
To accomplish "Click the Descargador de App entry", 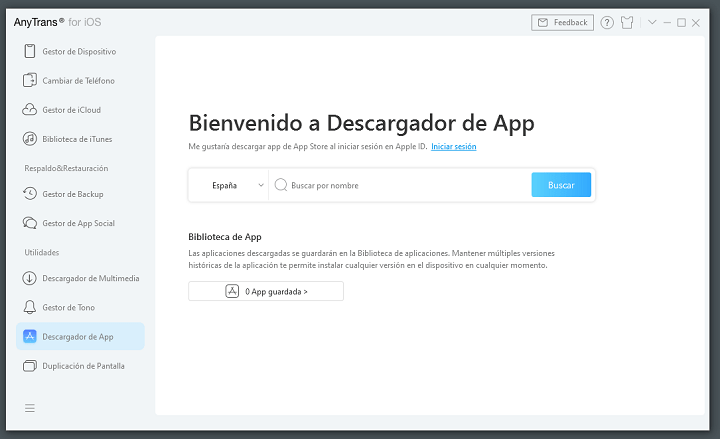I will [80, 336].
